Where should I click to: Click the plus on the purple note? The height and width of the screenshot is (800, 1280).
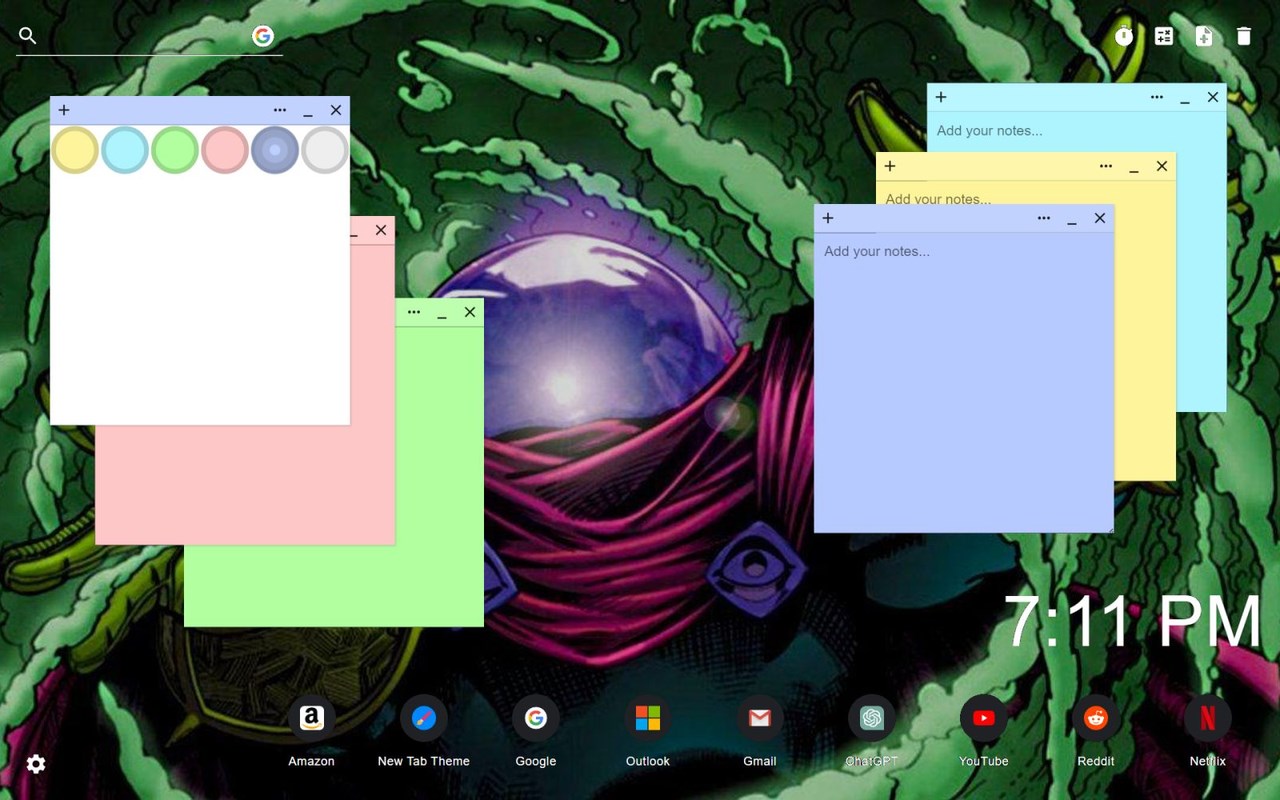pos(828,218)
